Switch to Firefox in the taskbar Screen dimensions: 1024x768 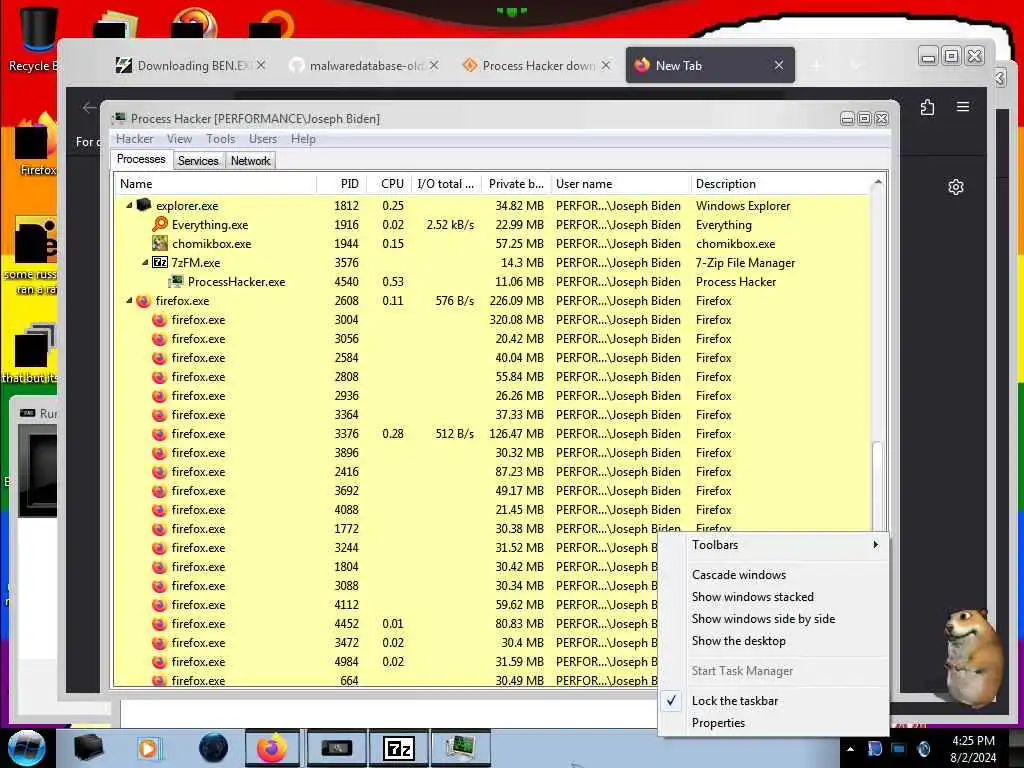tap(272, 748)
